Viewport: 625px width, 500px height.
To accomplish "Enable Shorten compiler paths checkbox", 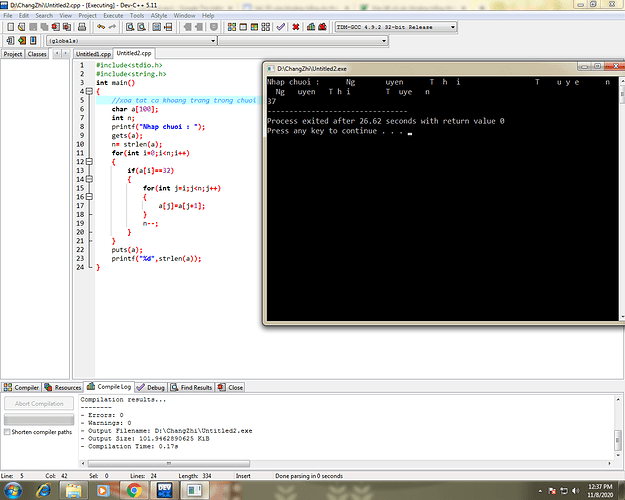I will click(x=7, y=432).
